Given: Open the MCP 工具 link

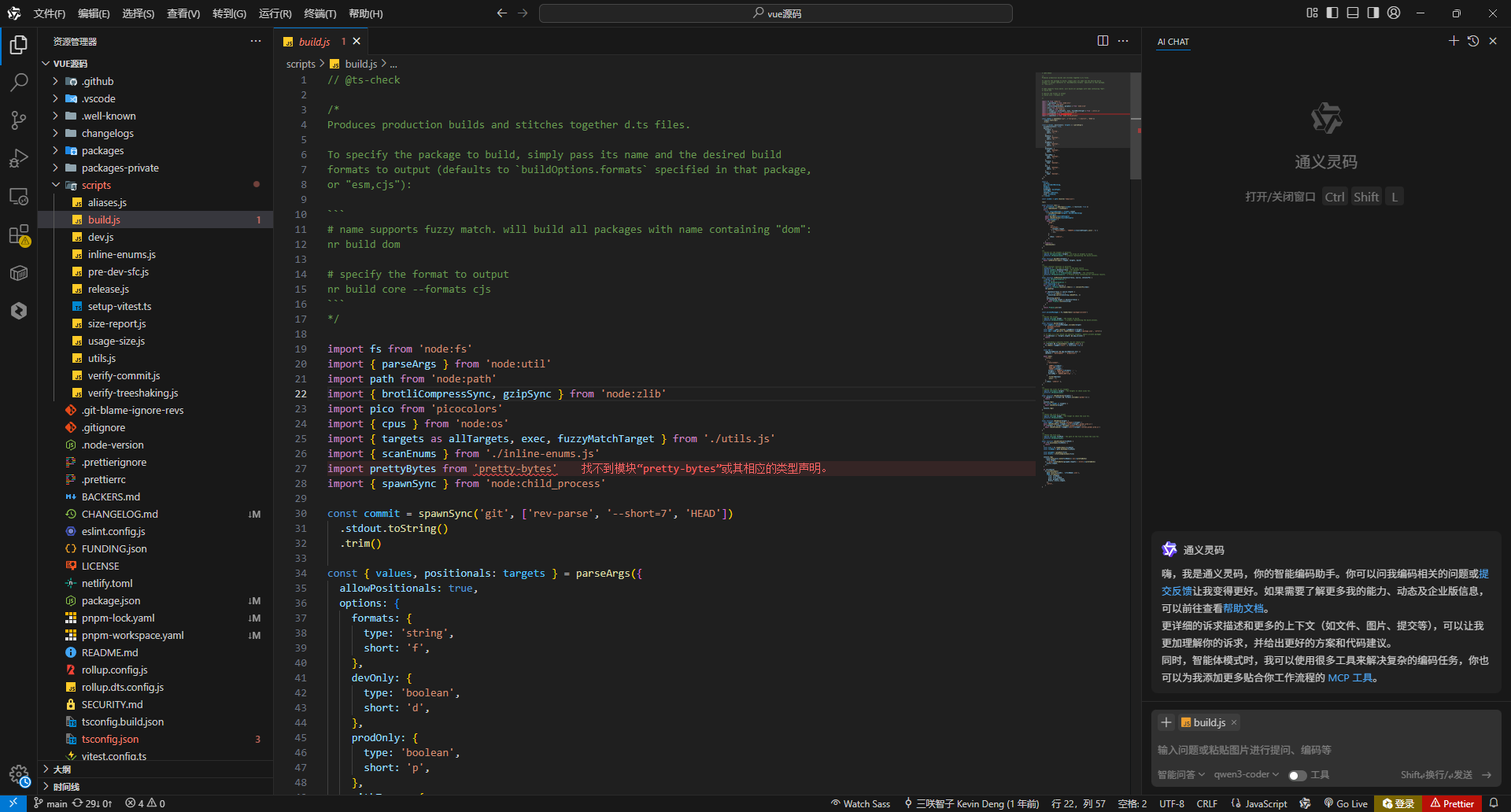Looking at the screenshot, I should pyautogui.click(x=1350, y=677).
